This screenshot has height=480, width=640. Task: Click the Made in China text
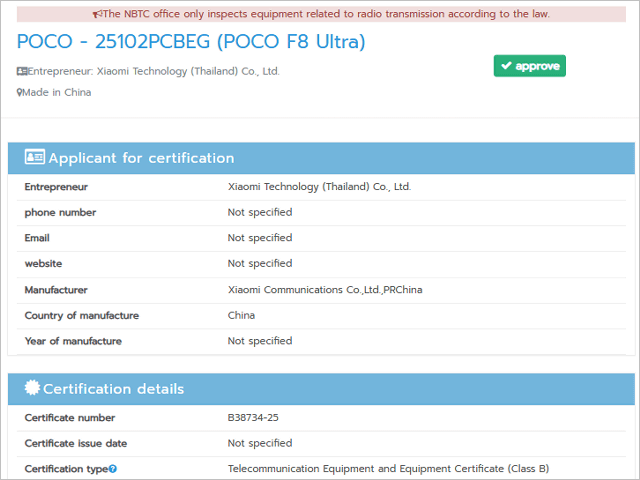[57, 92]
